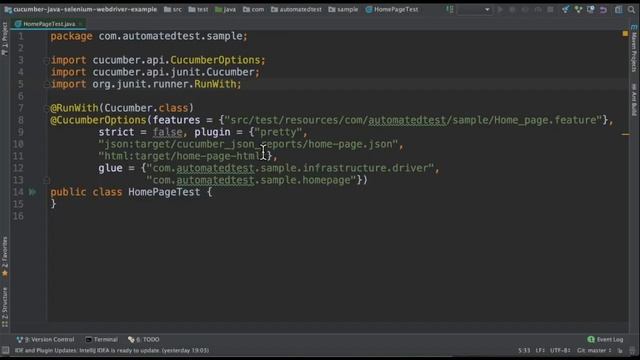Click the sample folder breadcrumb
Viewport: 640px width, 360px height.
343,9
